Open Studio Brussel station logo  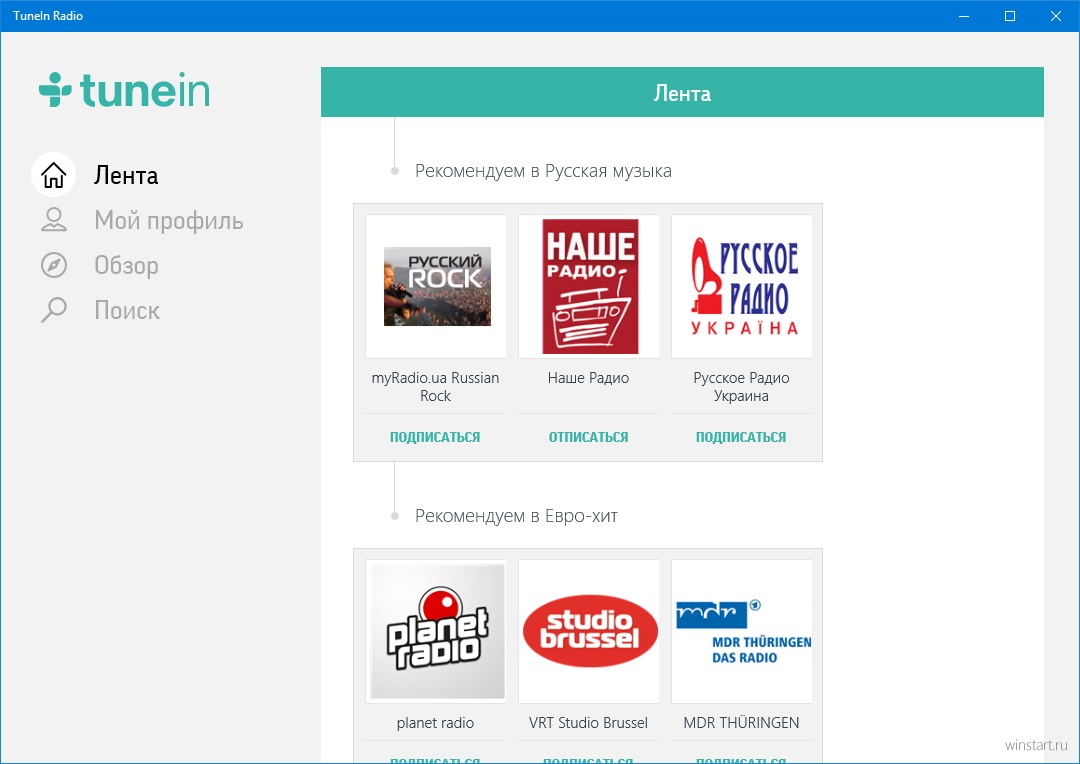tap(589, 631)
